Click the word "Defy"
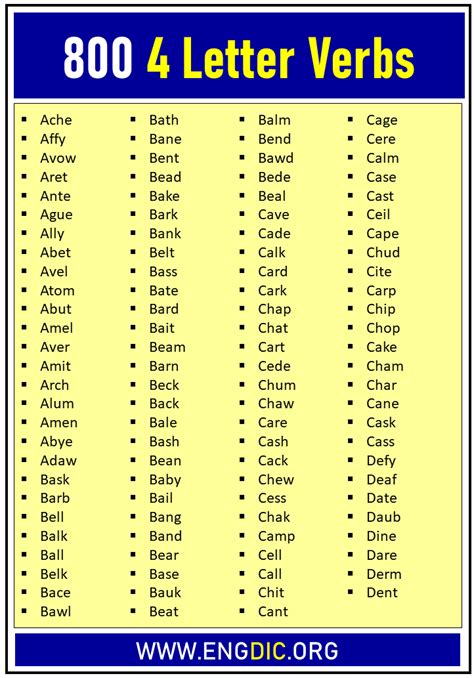This screenshot has height=678, width=474. 381,461
